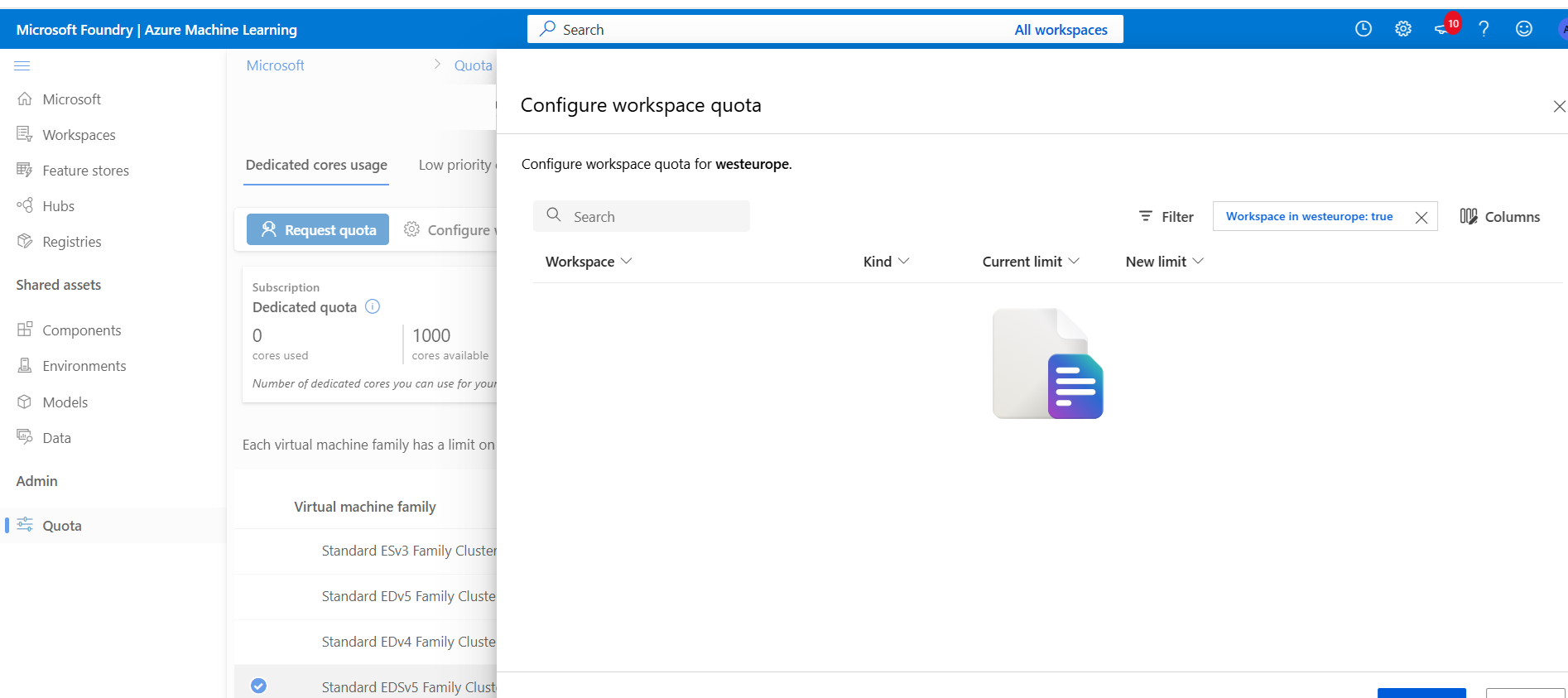The height and width of the screenshot is (698, 1568).
Task: Open Models in the sidebar
Action: [65, 402]
